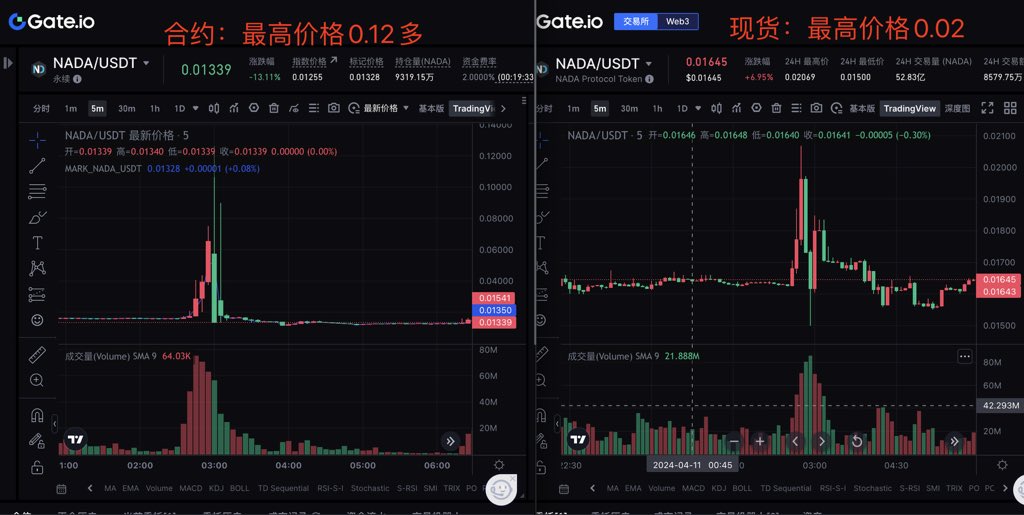Open calendar date picker in left chart
Image resolution: width=1024 pixels, height=515 pixels.
tap(61, 488)
